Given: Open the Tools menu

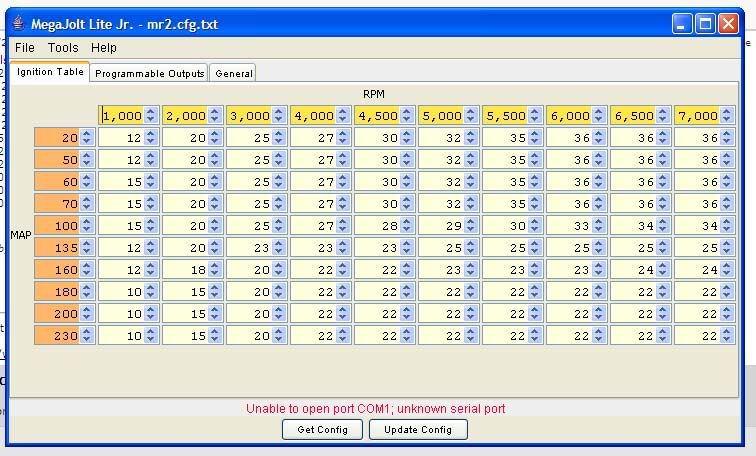Looking at the screenshot, I should [63, 47].
